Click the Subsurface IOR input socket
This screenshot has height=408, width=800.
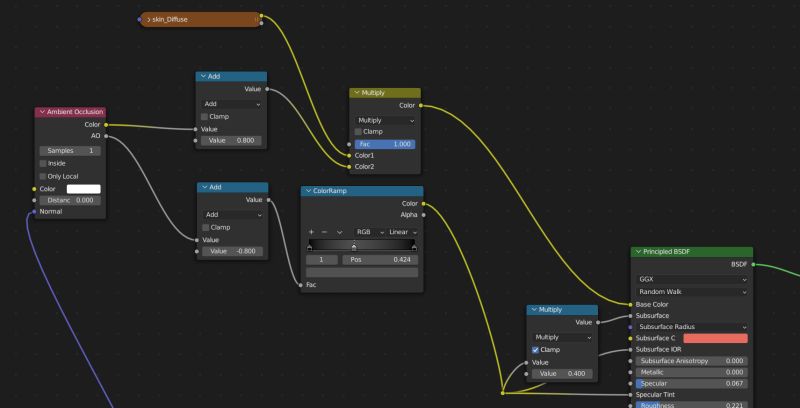(631, 350)
